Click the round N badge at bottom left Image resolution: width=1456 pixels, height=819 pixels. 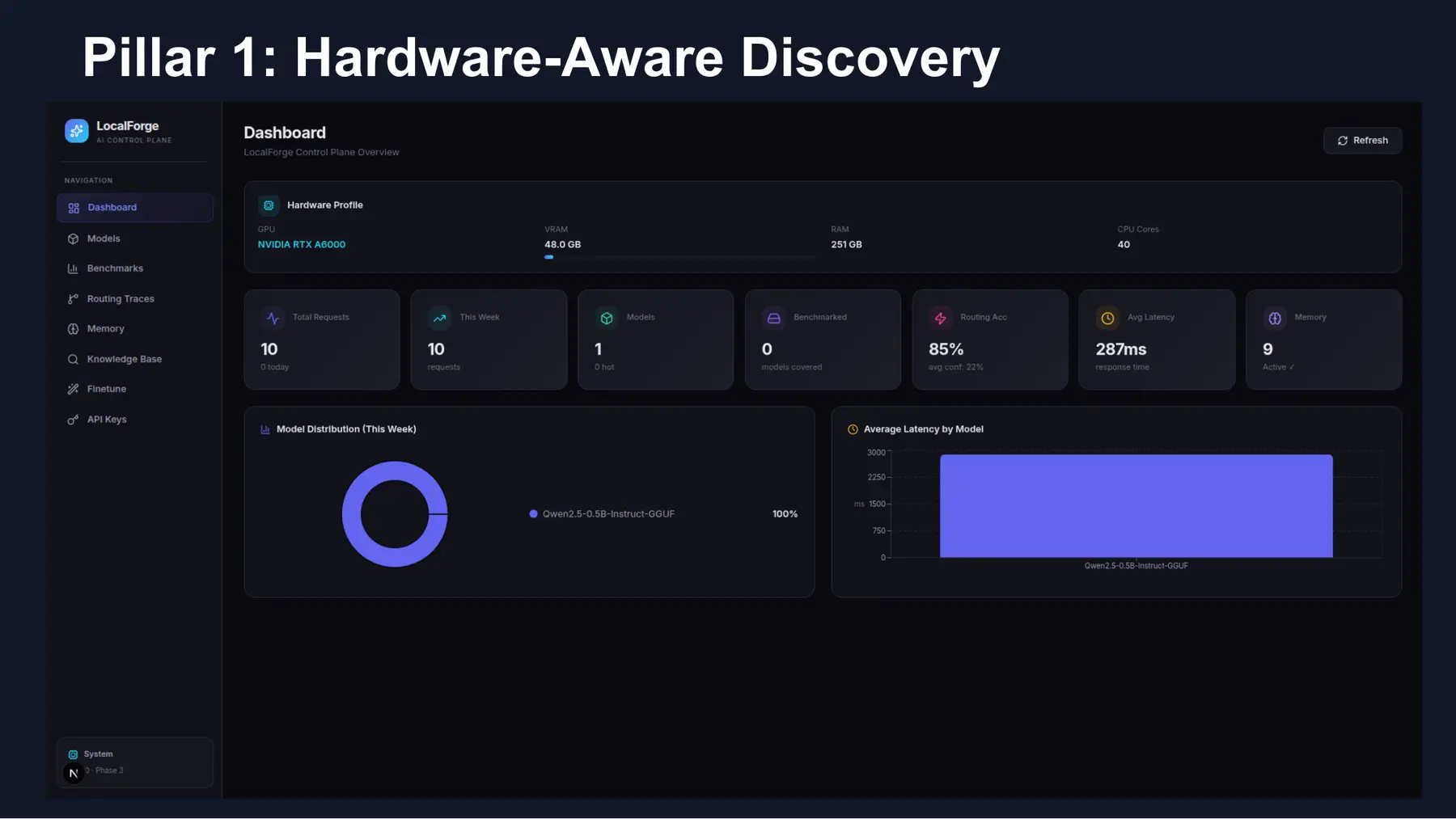pyautogui.click(x=74, y=774)
